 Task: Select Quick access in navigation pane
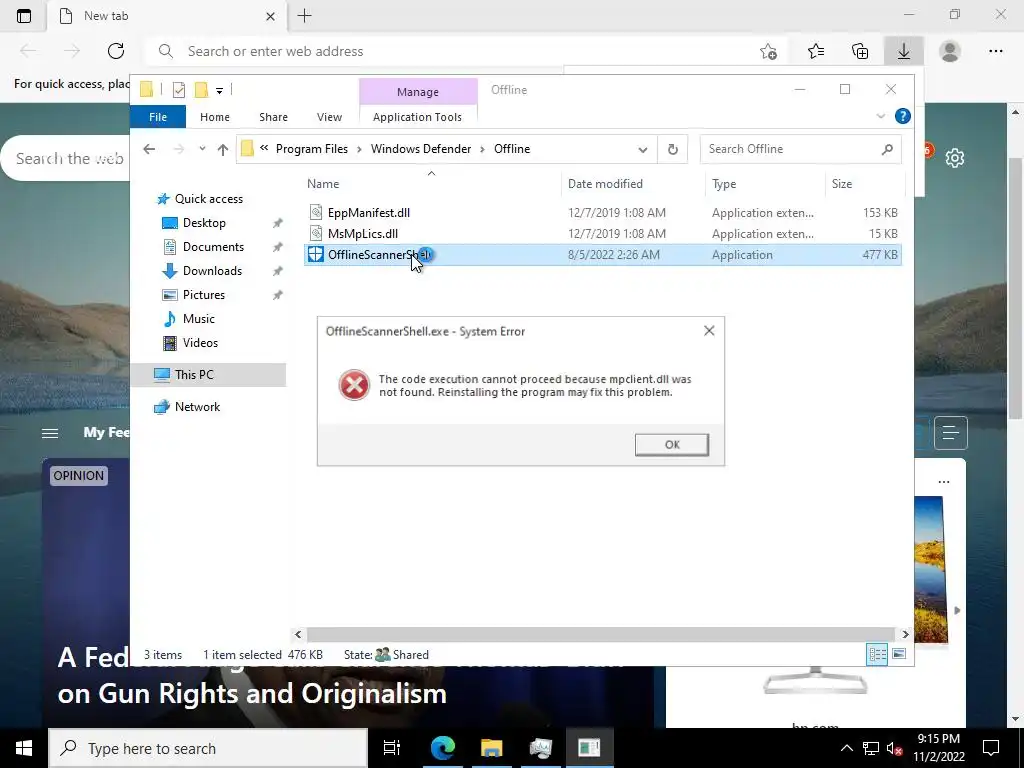tap(208, 199)
